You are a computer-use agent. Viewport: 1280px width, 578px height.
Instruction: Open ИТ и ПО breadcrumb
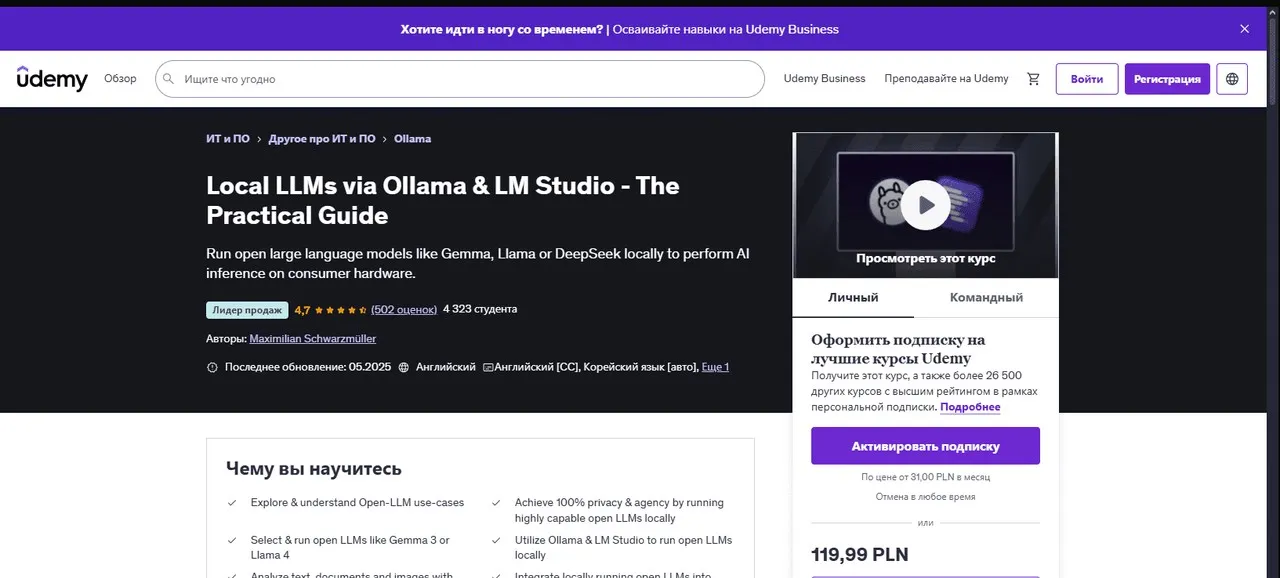tap(228, 139)
